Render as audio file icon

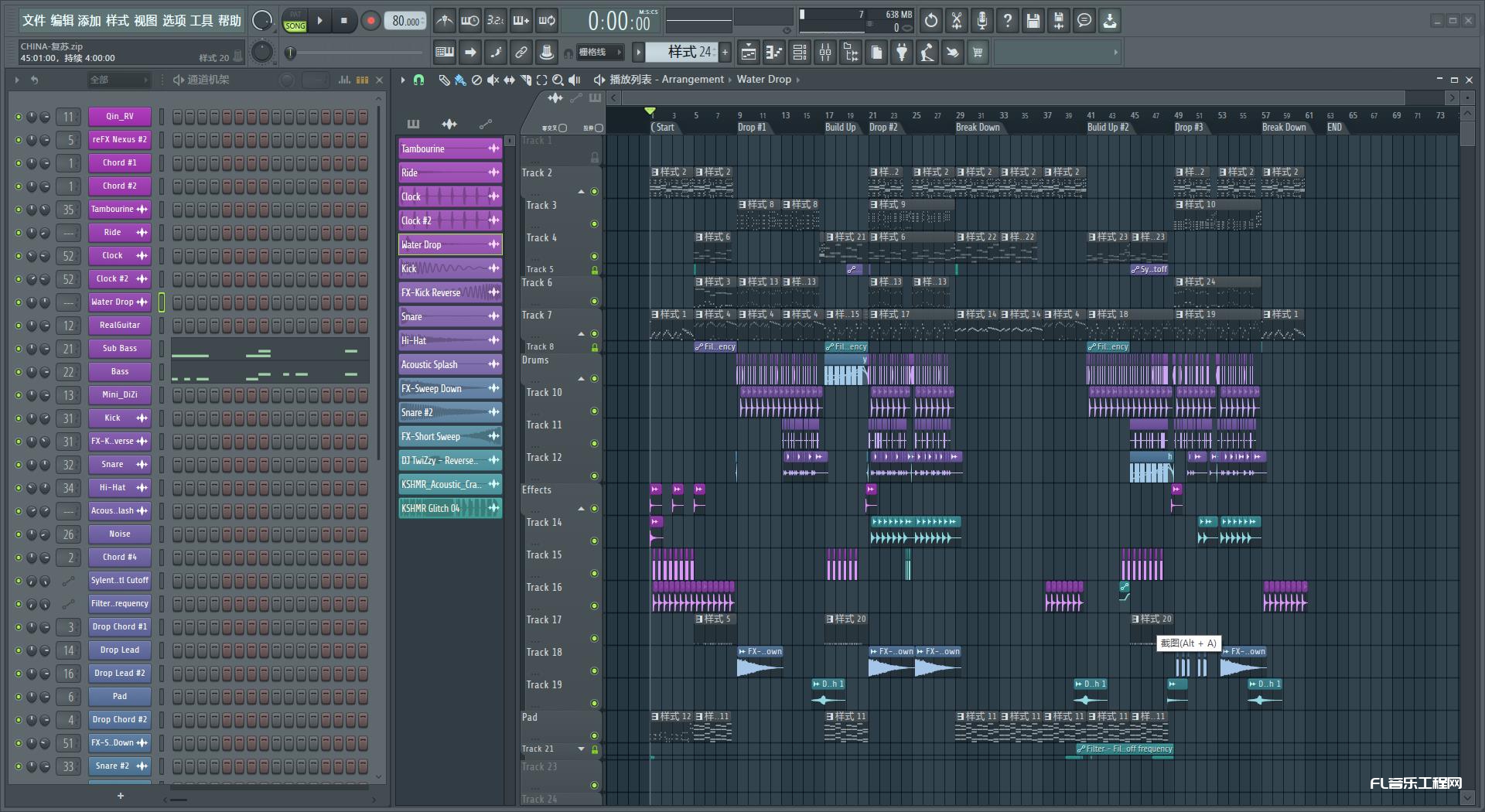(1059, 21)
